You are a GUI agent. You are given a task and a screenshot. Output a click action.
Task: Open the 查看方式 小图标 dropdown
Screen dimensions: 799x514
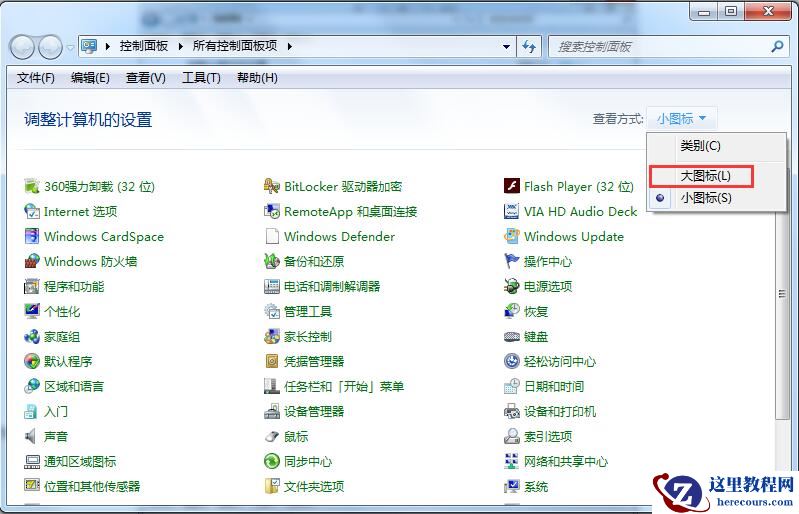tap(681, 119)
